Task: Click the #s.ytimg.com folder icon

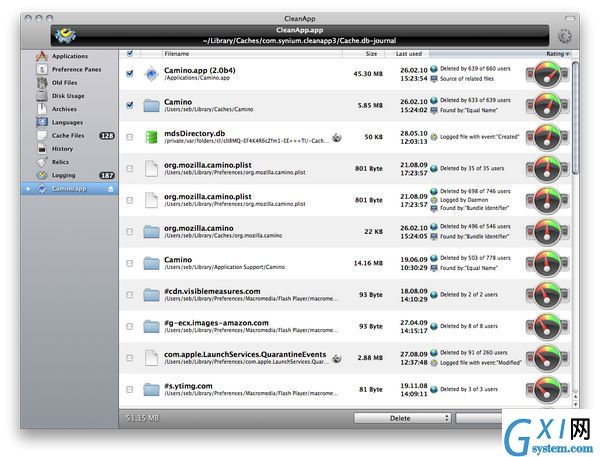Action: click(152, 389)
